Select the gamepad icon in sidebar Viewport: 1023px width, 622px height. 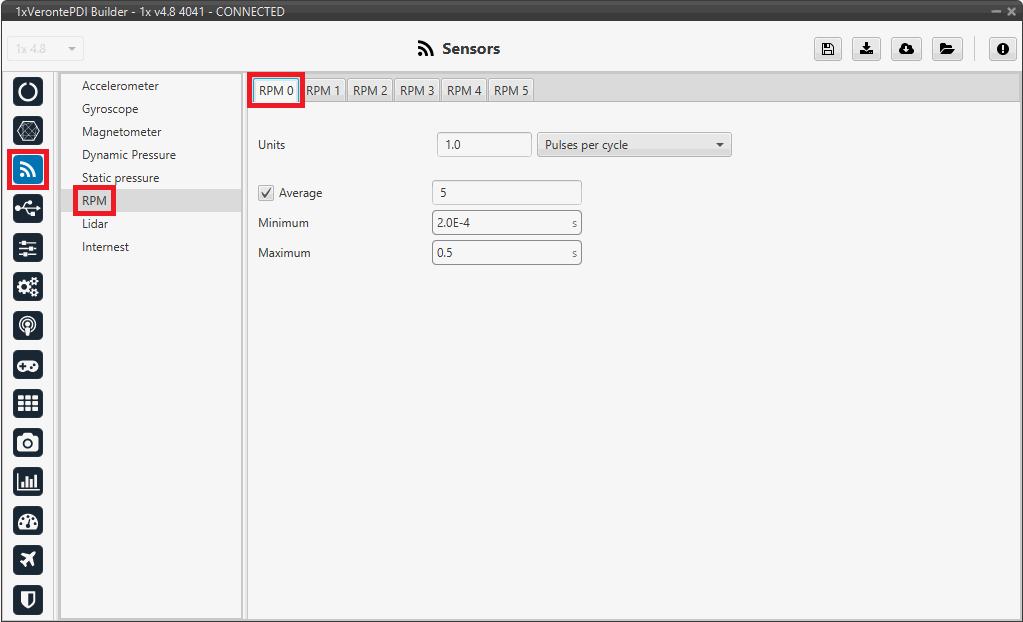pos(28,365)
